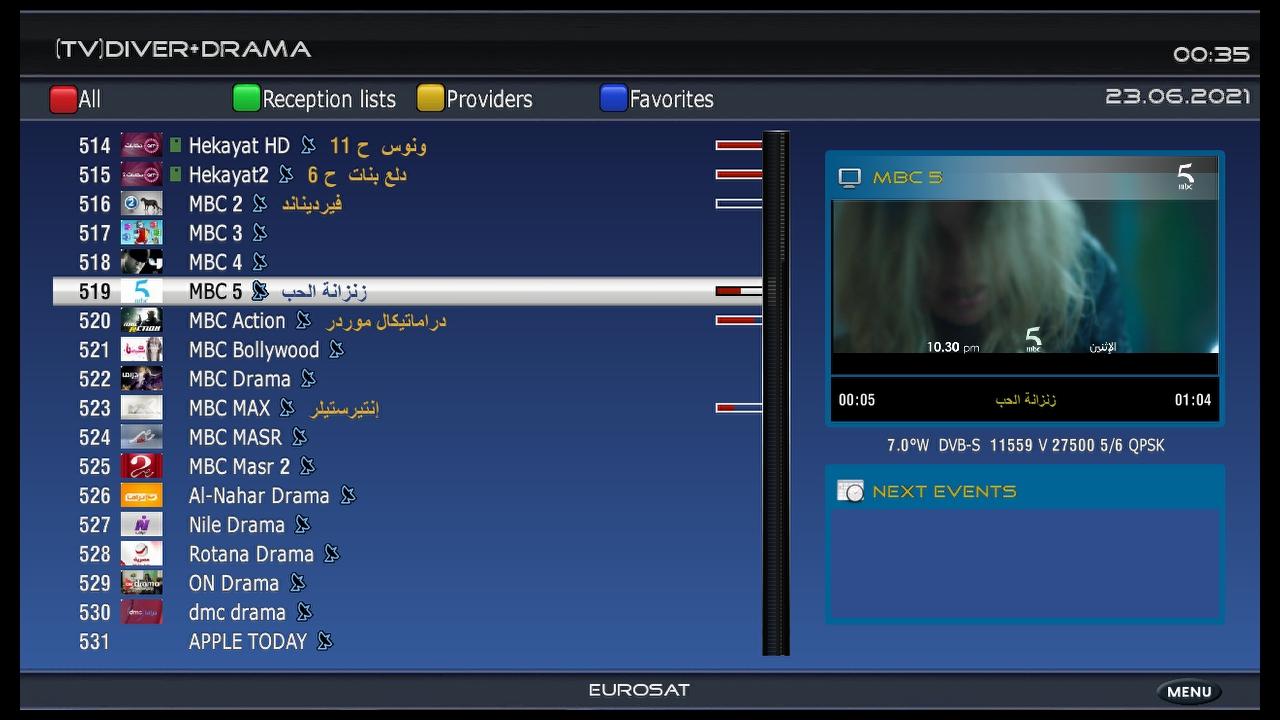Open the All channels list
Screen dimensions: 1280x720
90,99
